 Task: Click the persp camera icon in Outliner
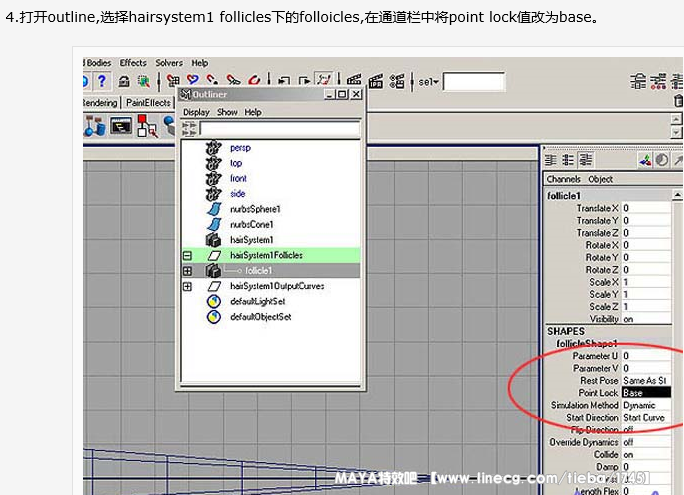pos(213,147)
